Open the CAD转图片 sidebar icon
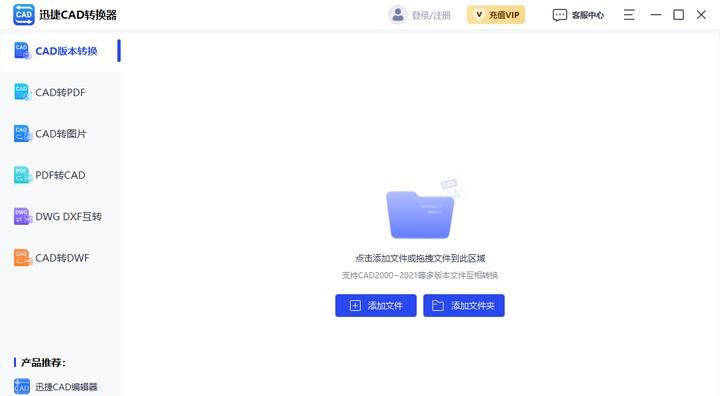This screenshot has width=720, height=396. (x=22, y=133)
